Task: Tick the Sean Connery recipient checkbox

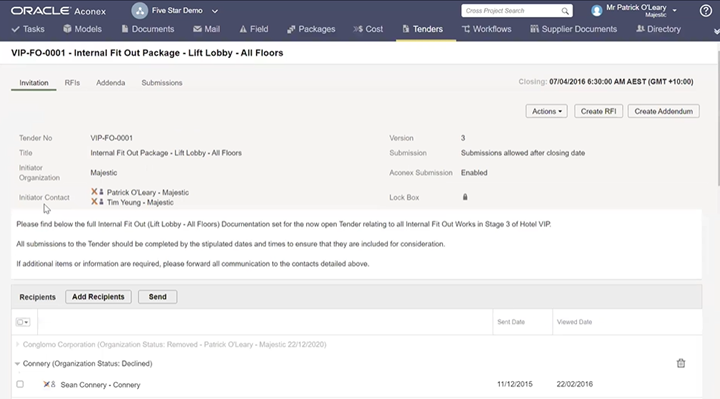Action: [x=20, y=384]
